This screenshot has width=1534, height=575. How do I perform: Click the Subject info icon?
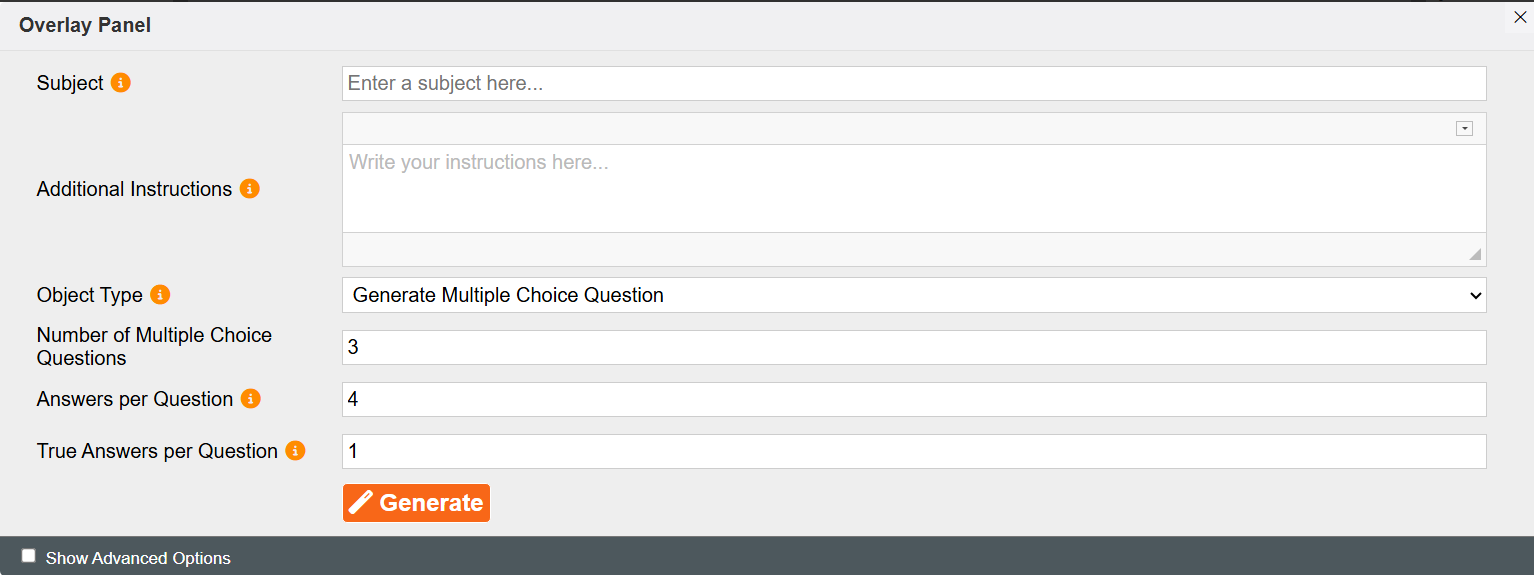coord(121,83)
